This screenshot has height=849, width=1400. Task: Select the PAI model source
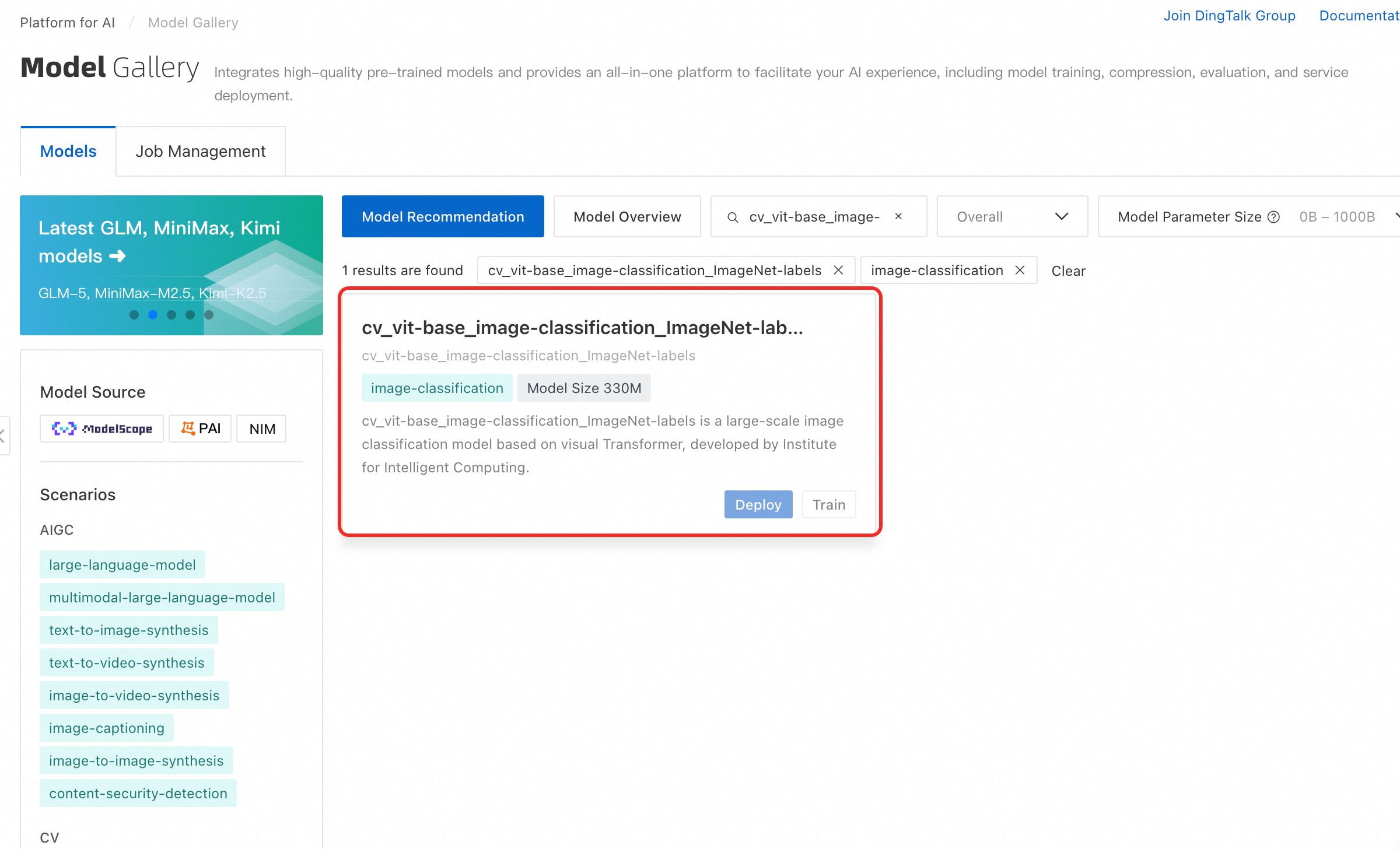click(200, 429)
